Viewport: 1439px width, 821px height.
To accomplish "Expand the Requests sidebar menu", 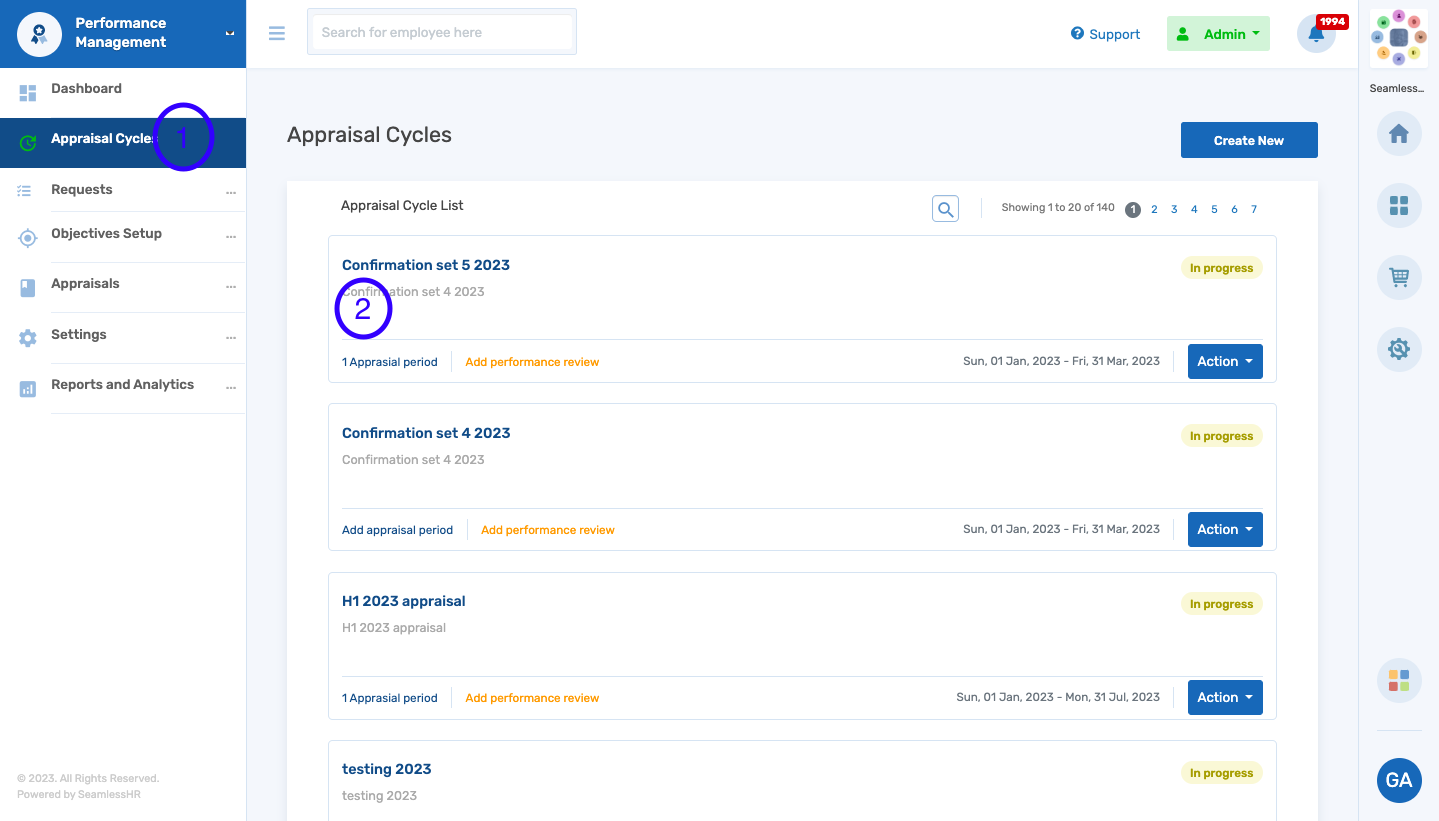I will coord(82,190).
